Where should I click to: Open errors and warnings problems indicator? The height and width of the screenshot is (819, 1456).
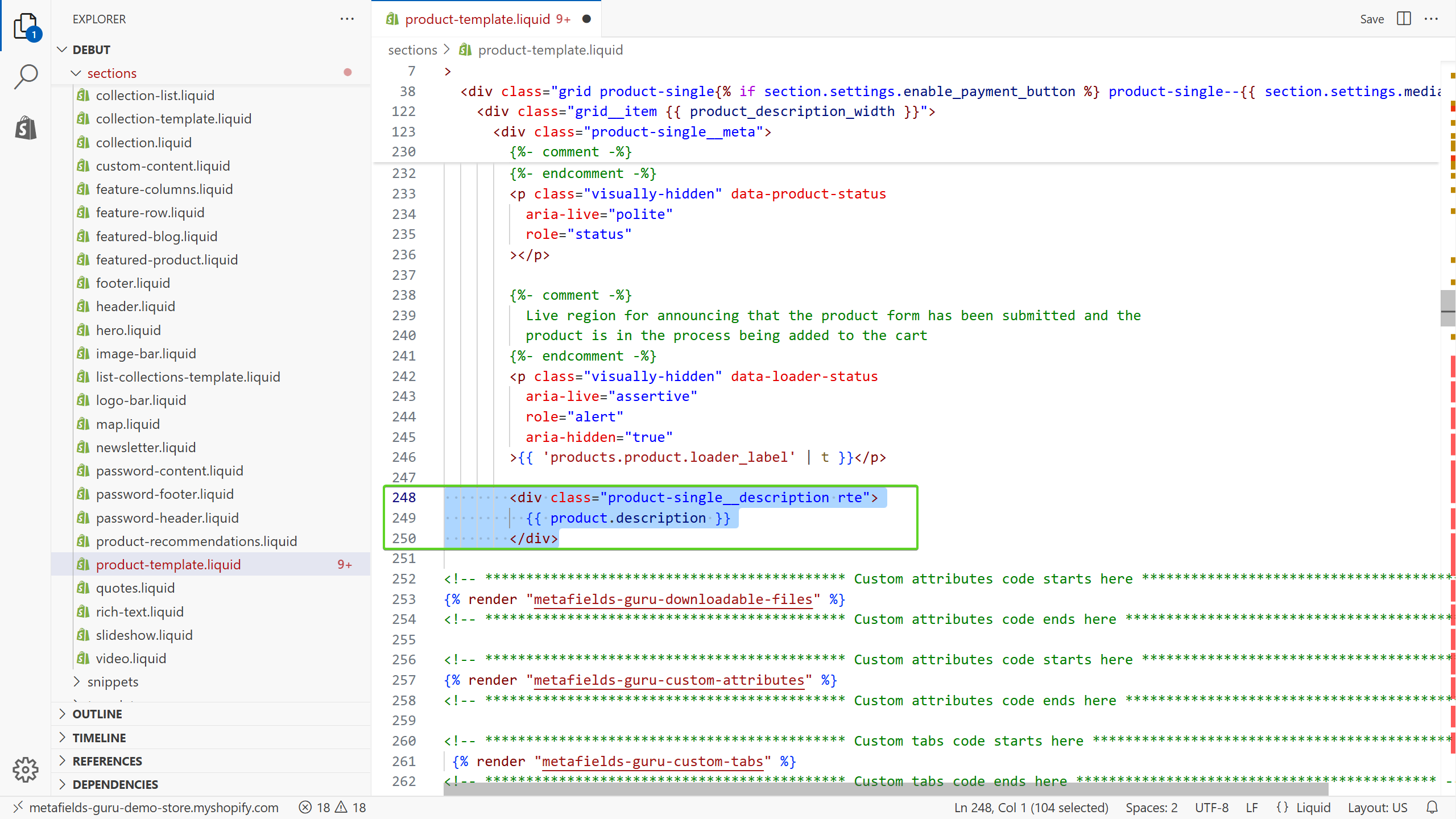click(x=333, y=807)
